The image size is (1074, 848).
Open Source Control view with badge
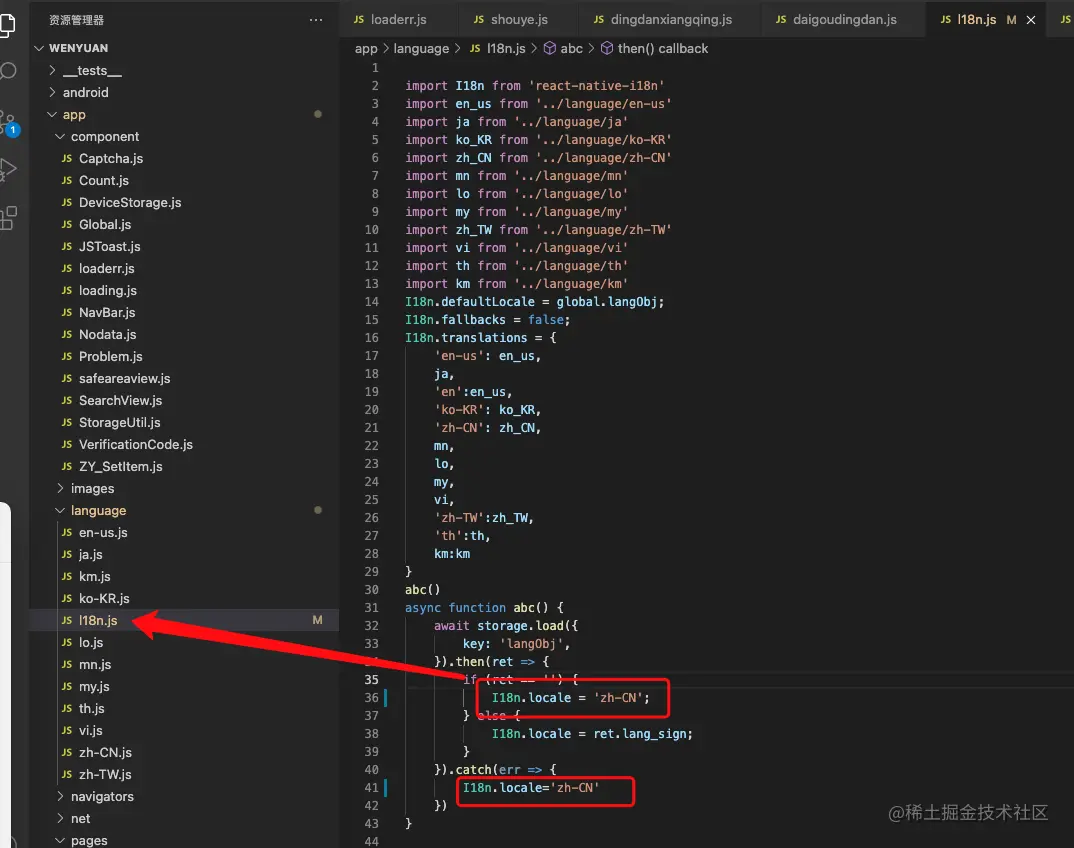point(8,123)
